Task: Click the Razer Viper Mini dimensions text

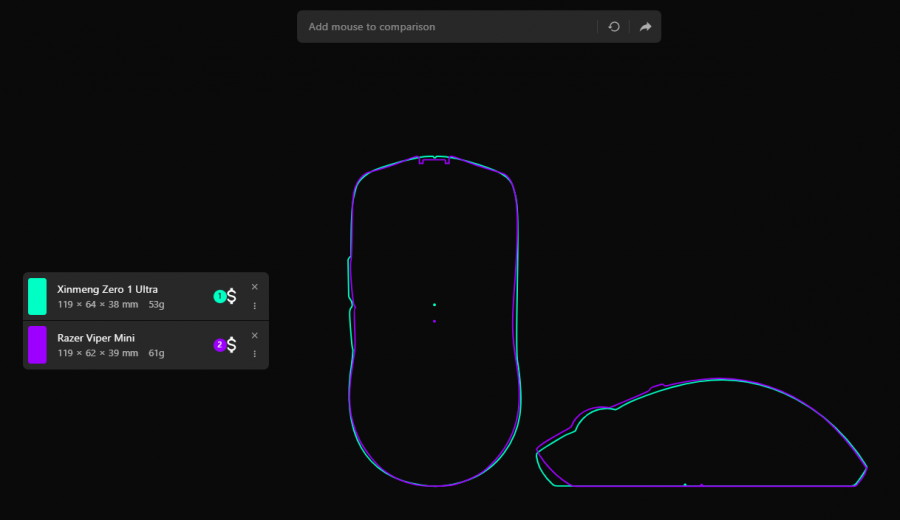Action: point(98,353)
